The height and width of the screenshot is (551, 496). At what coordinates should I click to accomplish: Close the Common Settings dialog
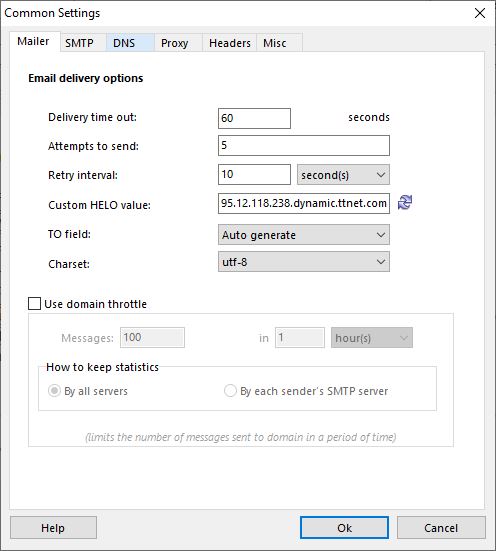coord(480,13)
